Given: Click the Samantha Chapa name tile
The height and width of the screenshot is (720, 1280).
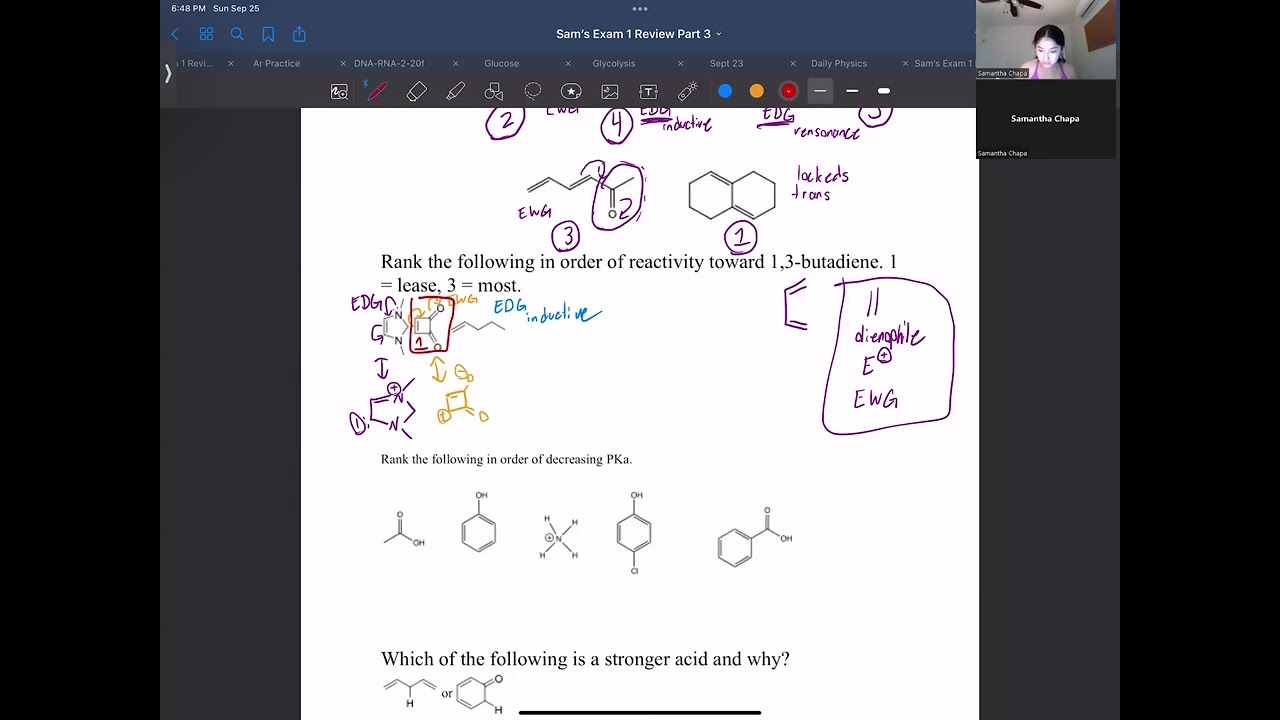Looking at the screenshot, I should (1046, 119).
